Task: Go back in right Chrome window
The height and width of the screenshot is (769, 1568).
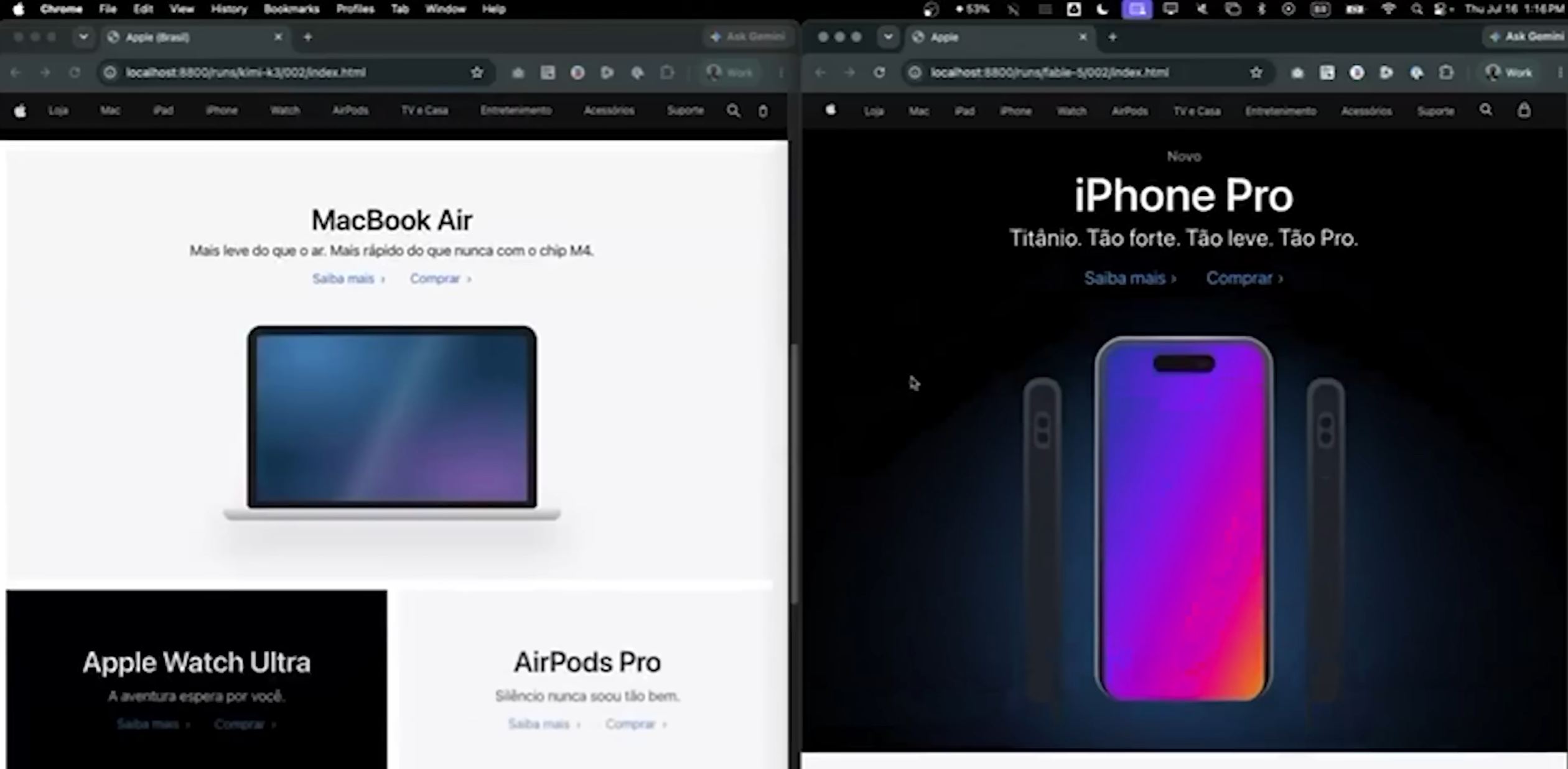Action: click(820, 73)
